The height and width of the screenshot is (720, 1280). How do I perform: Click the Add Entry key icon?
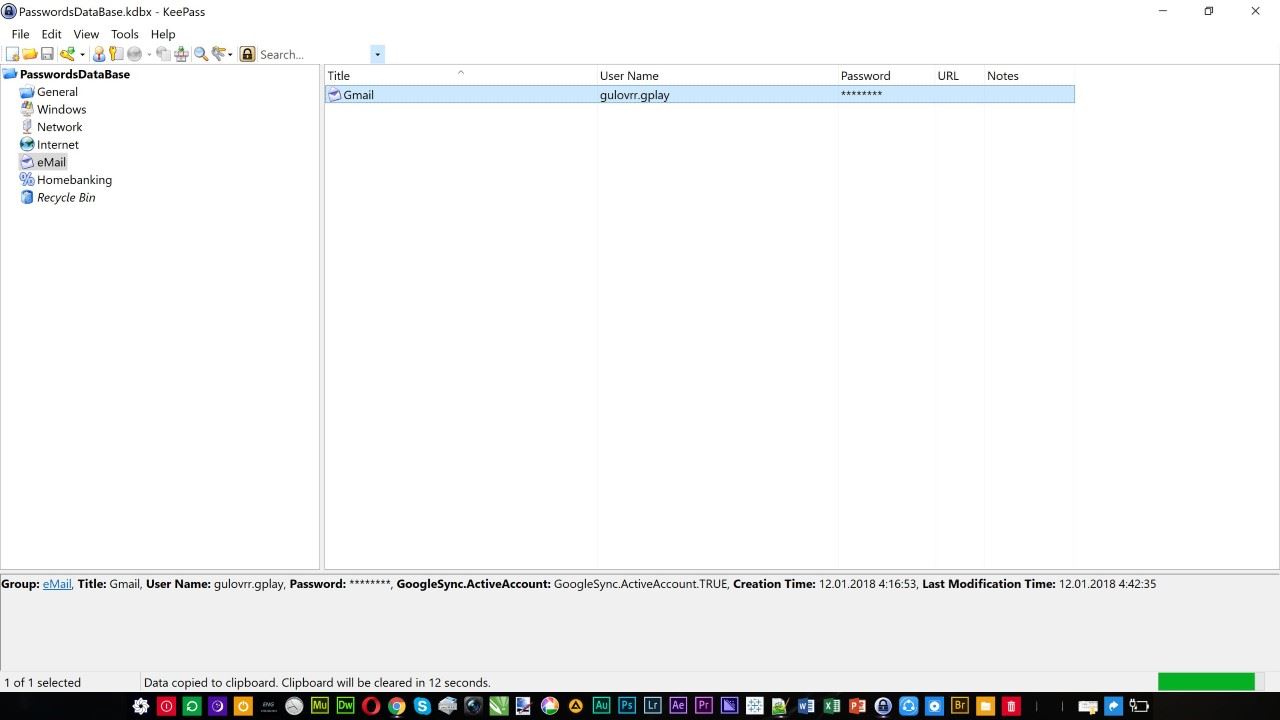(67, 54)
